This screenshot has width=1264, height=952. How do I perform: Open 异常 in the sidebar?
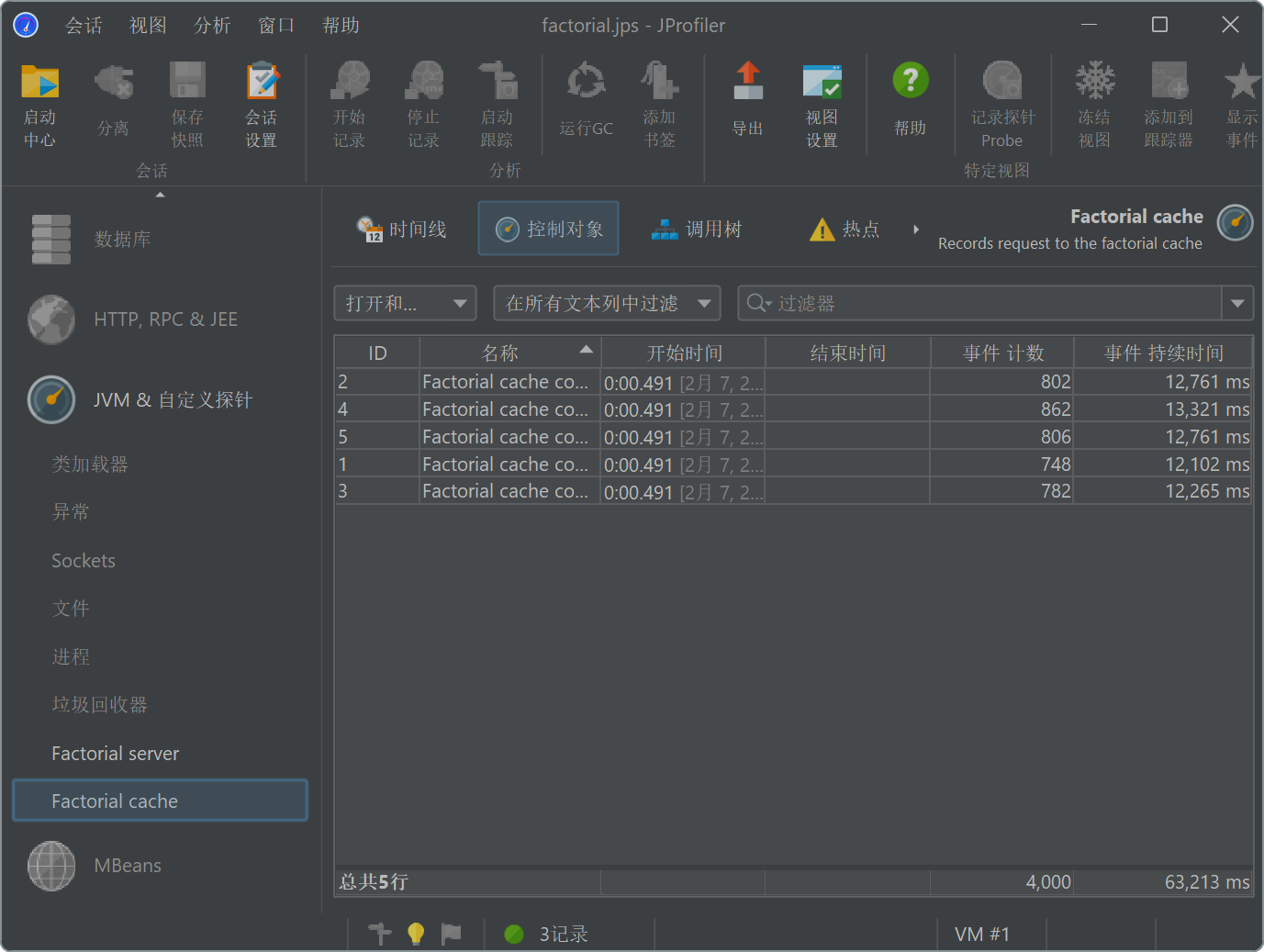(x=71, y=512)
